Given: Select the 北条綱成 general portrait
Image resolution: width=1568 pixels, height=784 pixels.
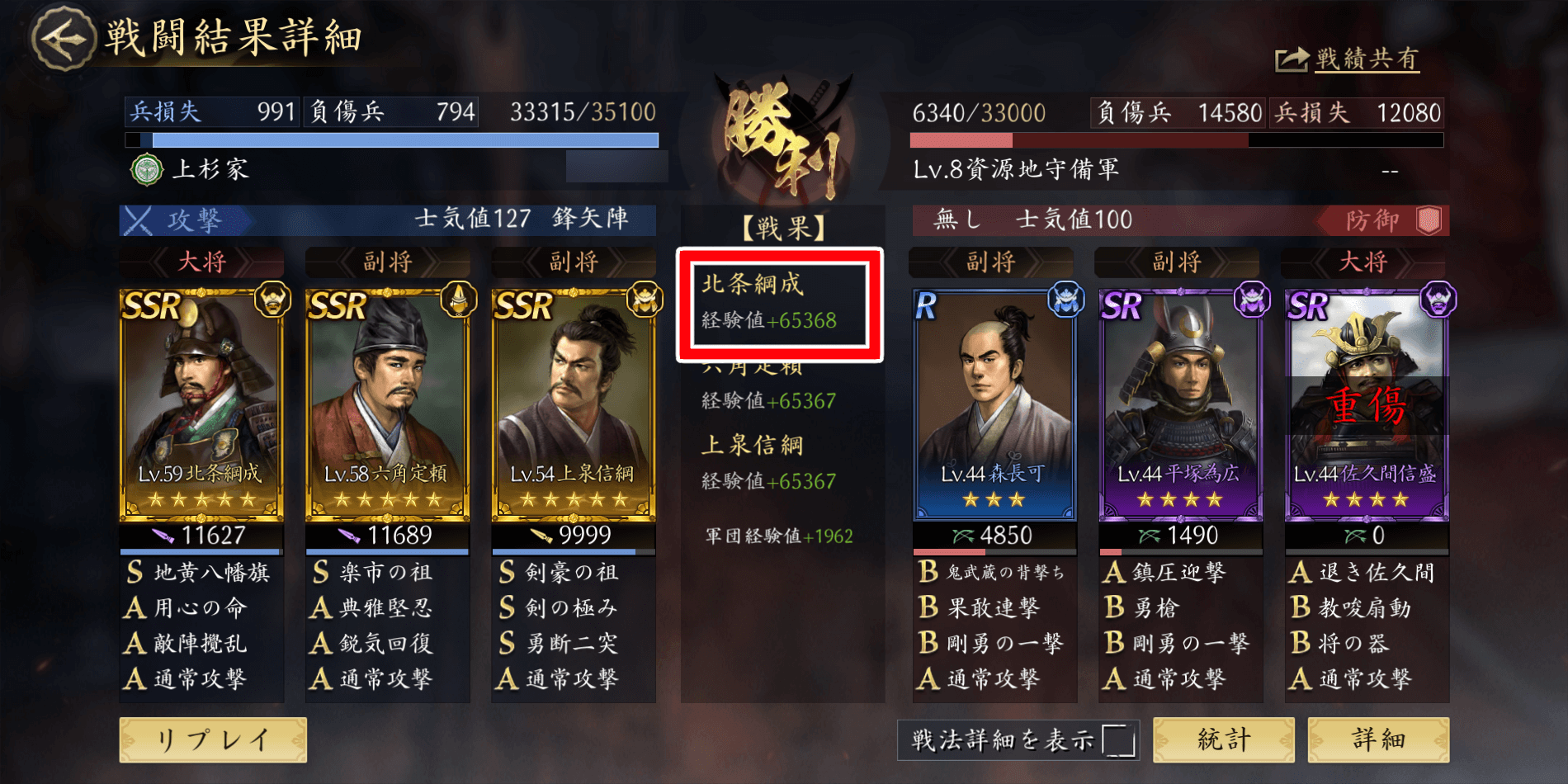Looking at the screenshot, I should [201, 404].
